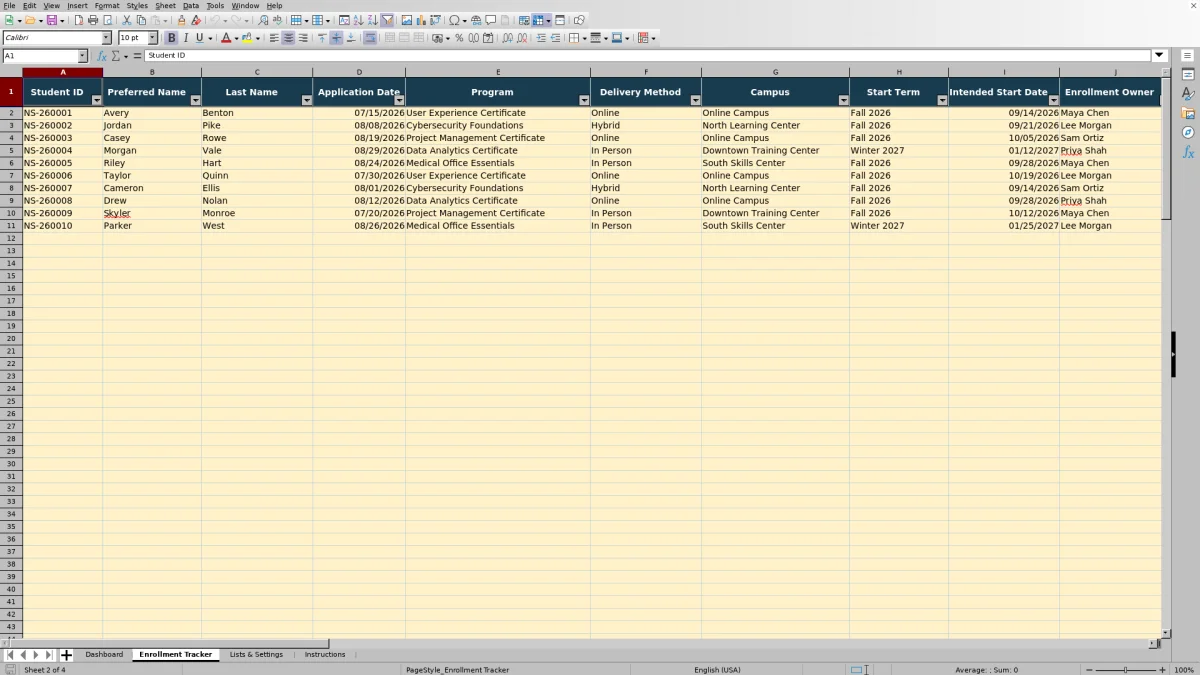Open the sidebar Navigator compass icon
Screen dimensions: 1200x675
click(1188, 132)
